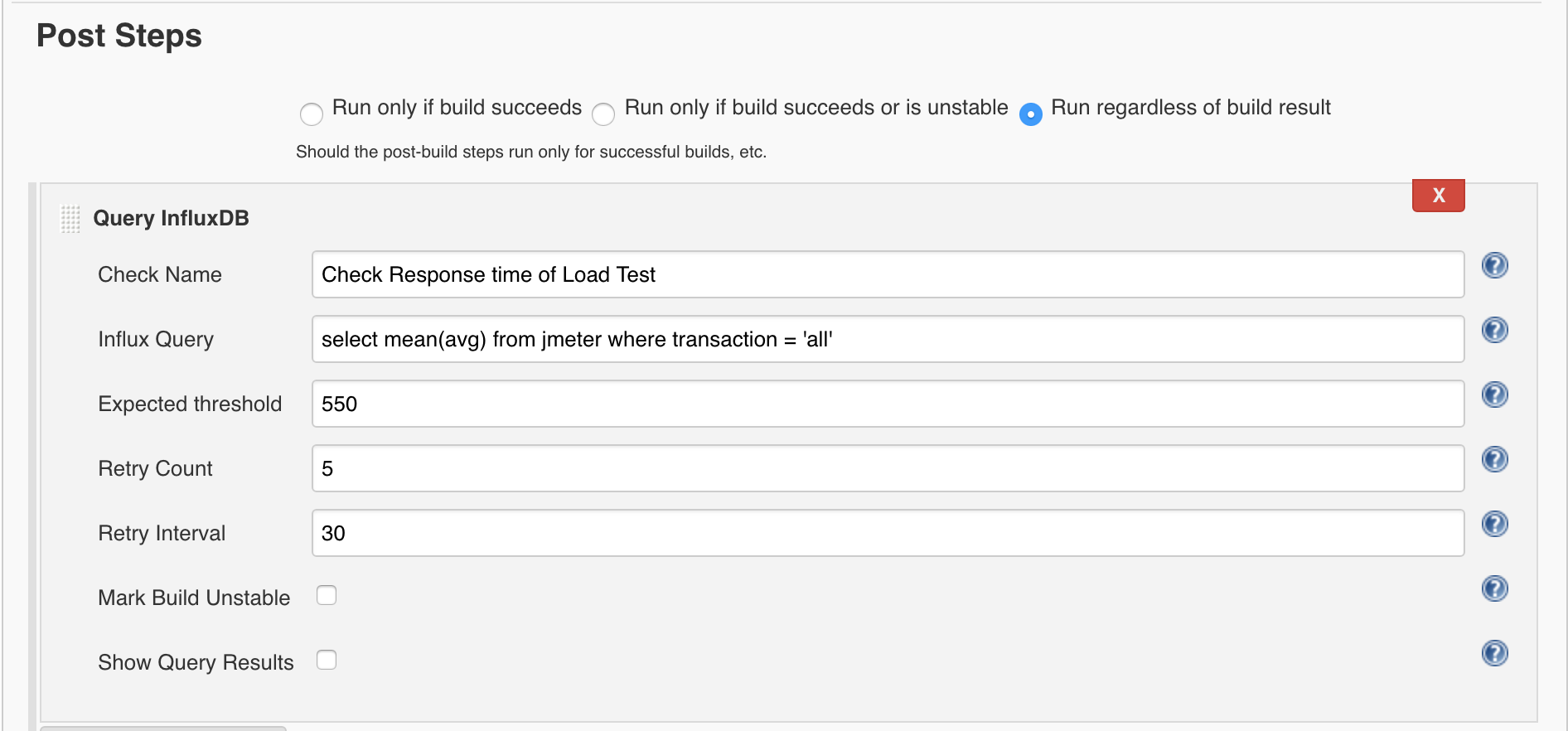Open help for Mark Build Unstable
The width and height of the screenshot is (1568, 731).
[x=1494, y=589]
